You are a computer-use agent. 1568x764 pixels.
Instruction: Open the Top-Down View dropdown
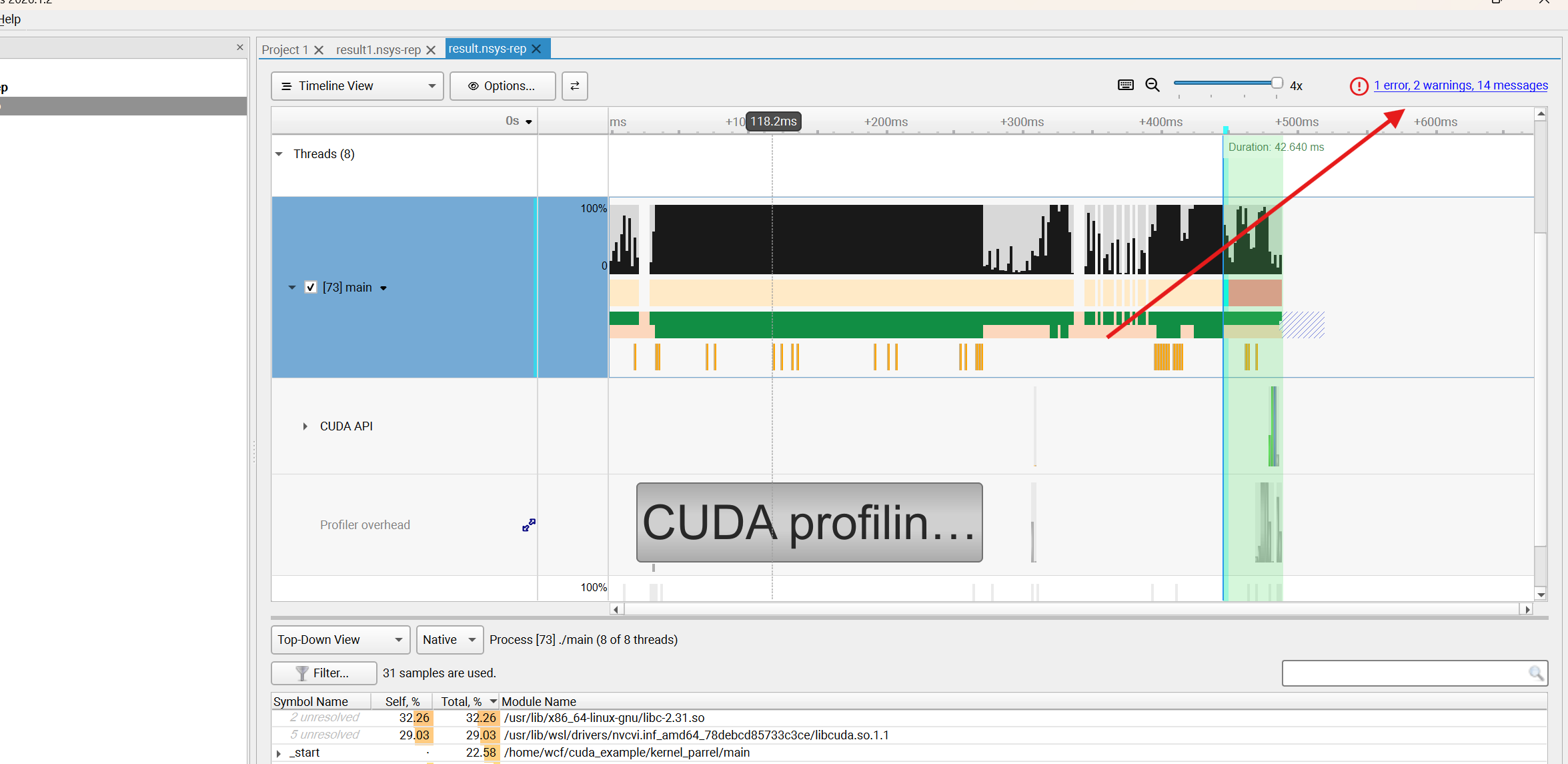(340, 640)
